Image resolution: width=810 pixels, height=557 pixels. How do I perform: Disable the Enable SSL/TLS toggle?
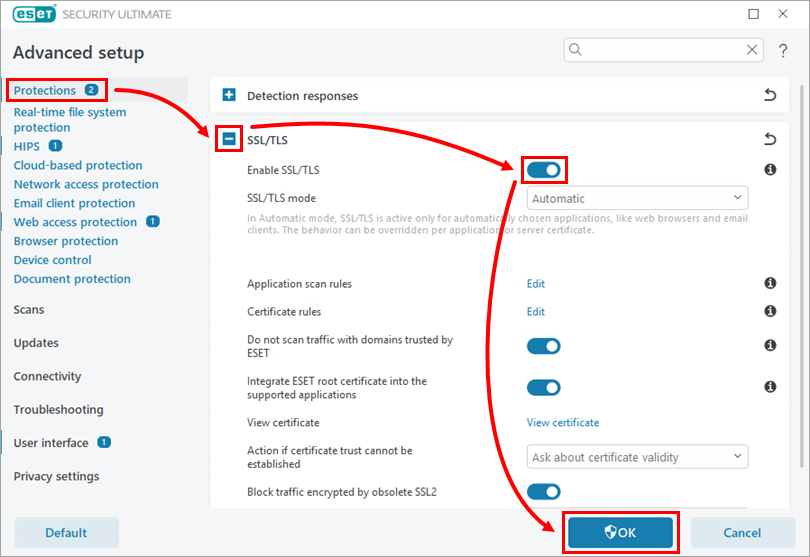pyautogui.click(x=544, y=170)
